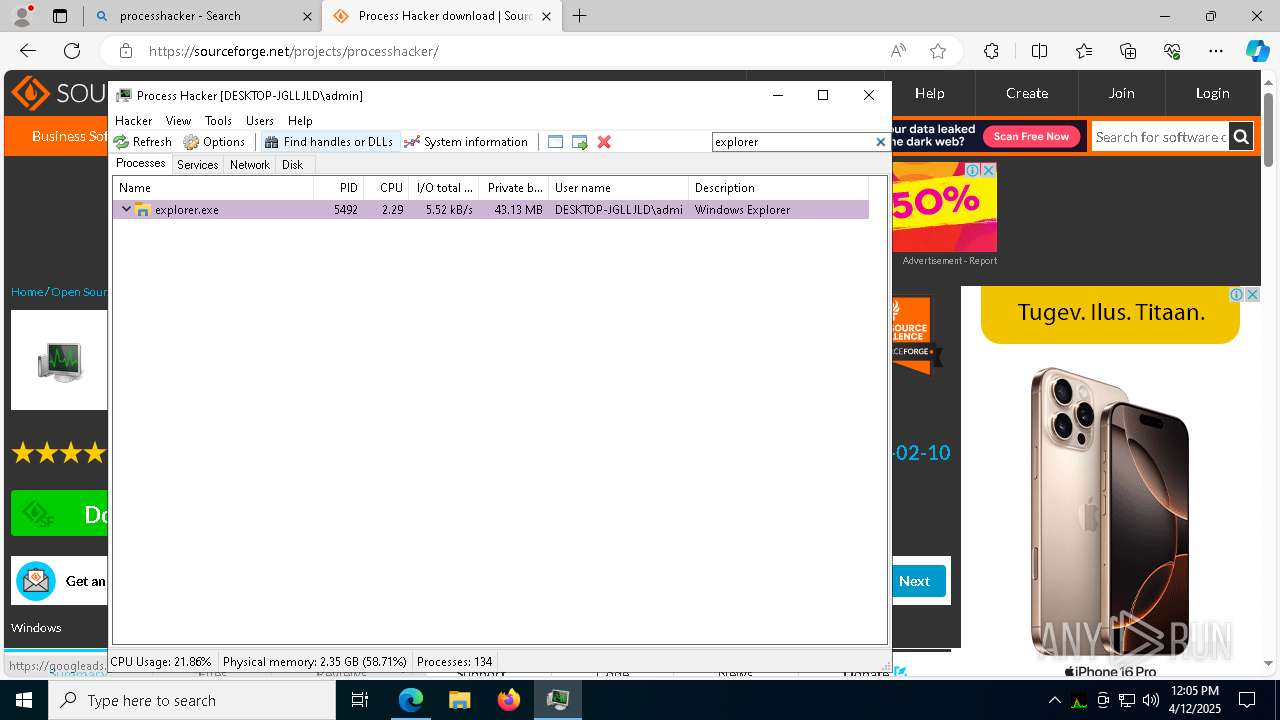Screen dimensions: 1280x720
Task: Click the Scan Free Now button
Action: click(x=1031, y=136)
